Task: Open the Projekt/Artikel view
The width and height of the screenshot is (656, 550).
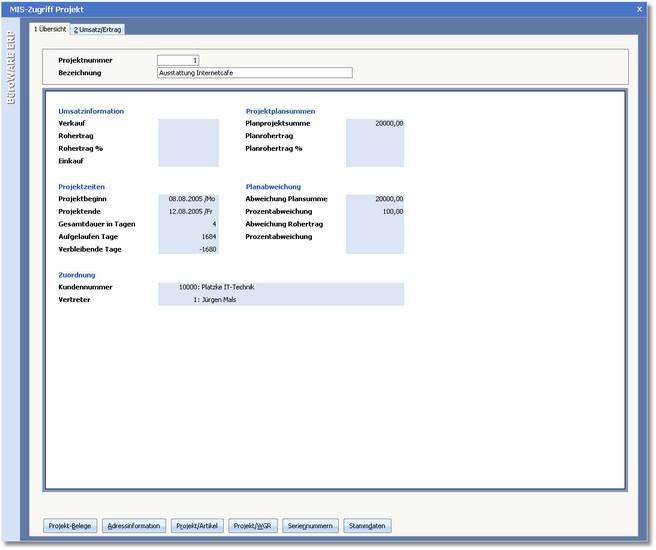Action: click(x=197, y=526)
